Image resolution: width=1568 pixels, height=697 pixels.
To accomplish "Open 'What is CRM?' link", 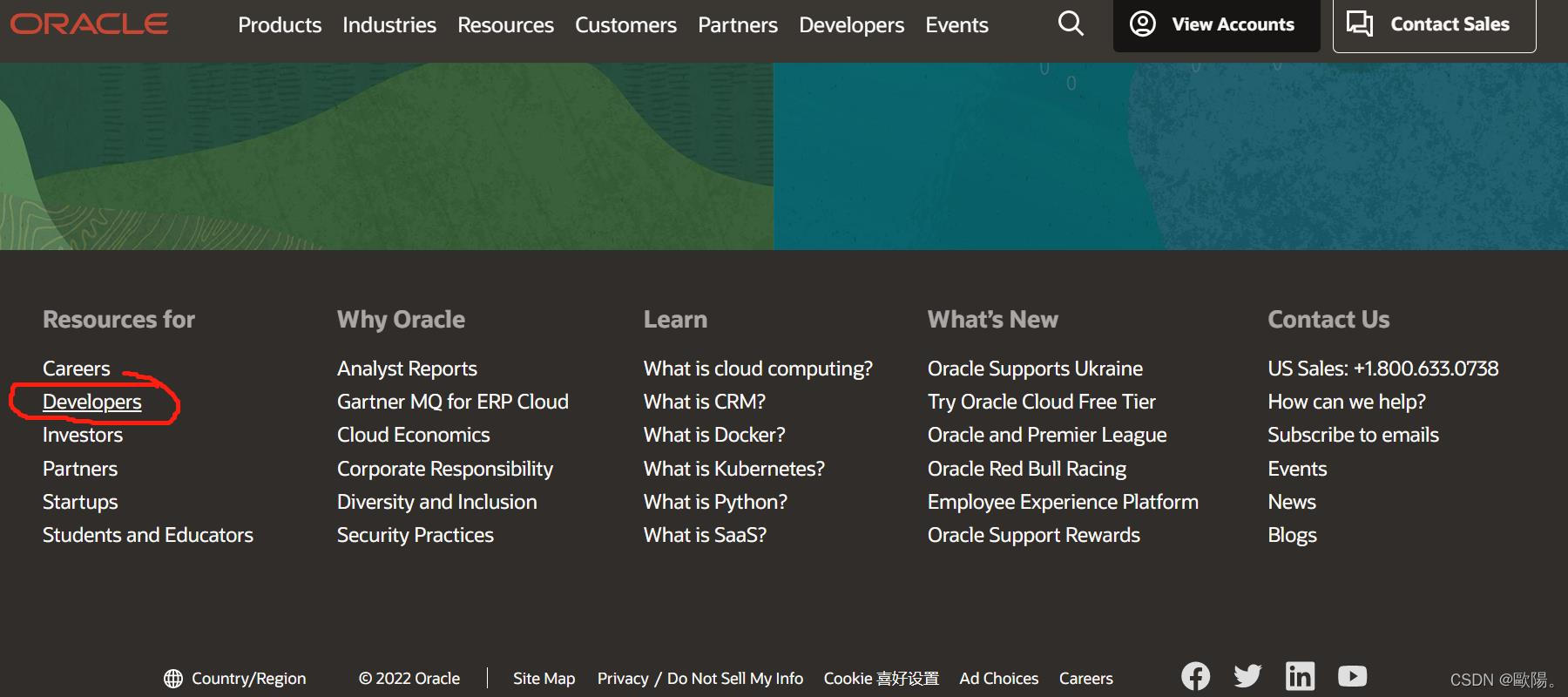I will [705, 402].
